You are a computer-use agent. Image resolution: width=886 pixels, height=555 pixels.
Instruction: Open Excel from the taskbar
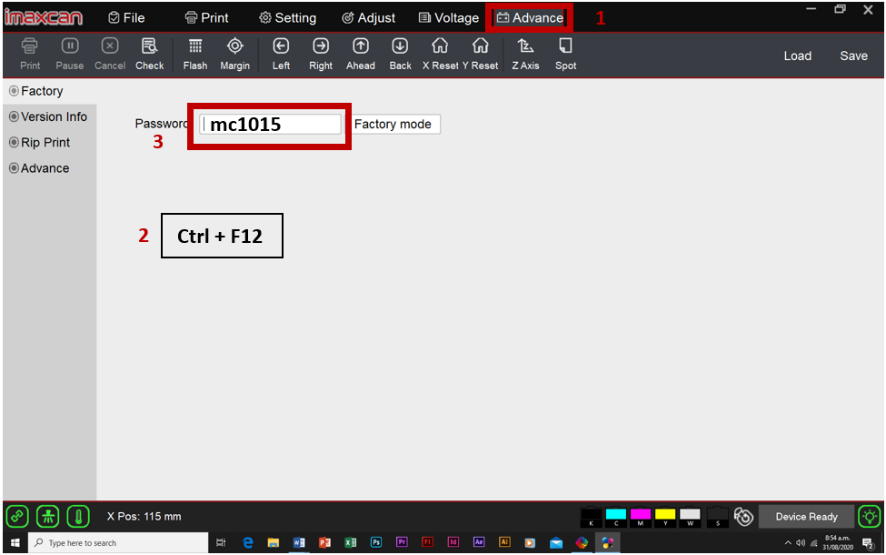[x=350, y=542]
